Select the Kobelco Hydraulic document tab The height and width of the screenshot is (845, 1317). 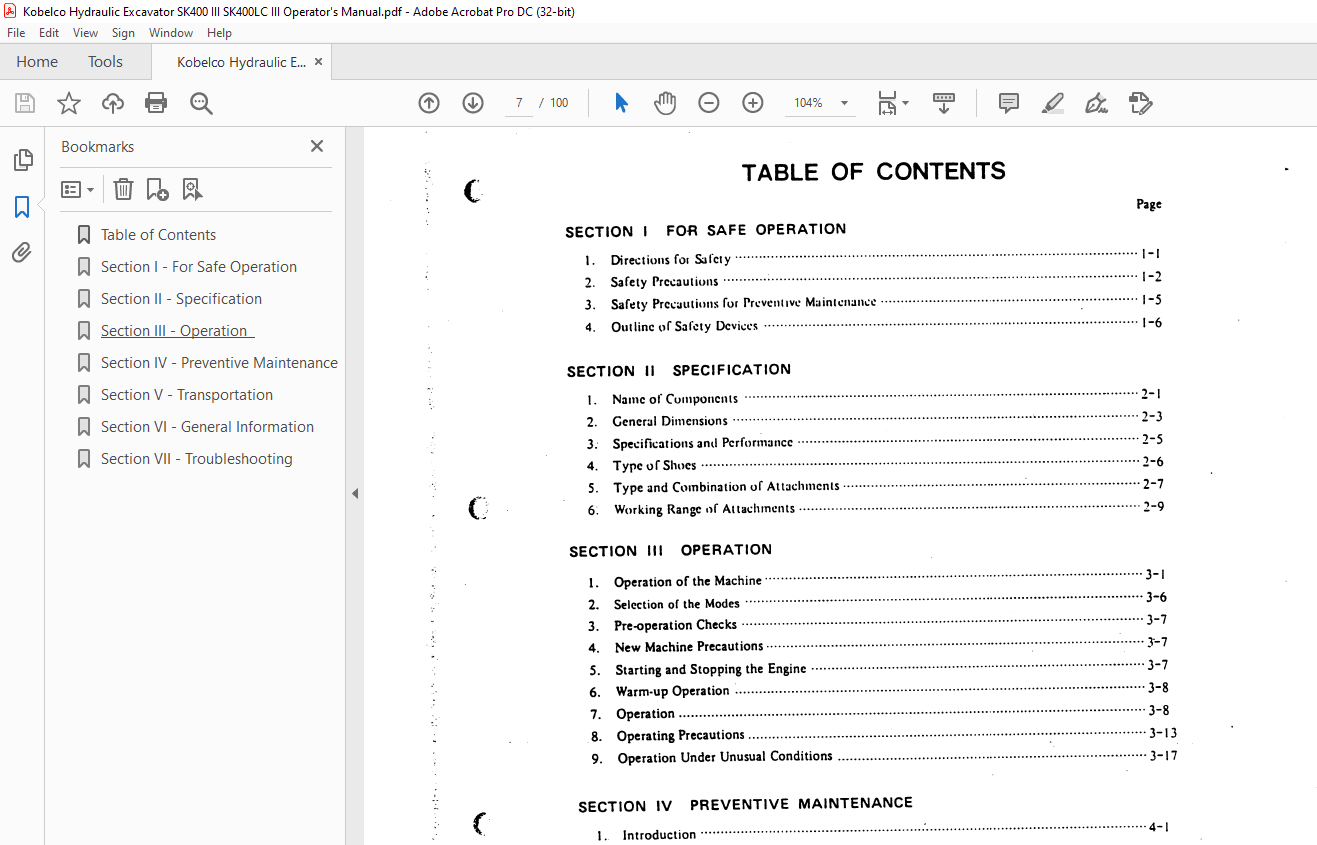(x=241, y=62)
